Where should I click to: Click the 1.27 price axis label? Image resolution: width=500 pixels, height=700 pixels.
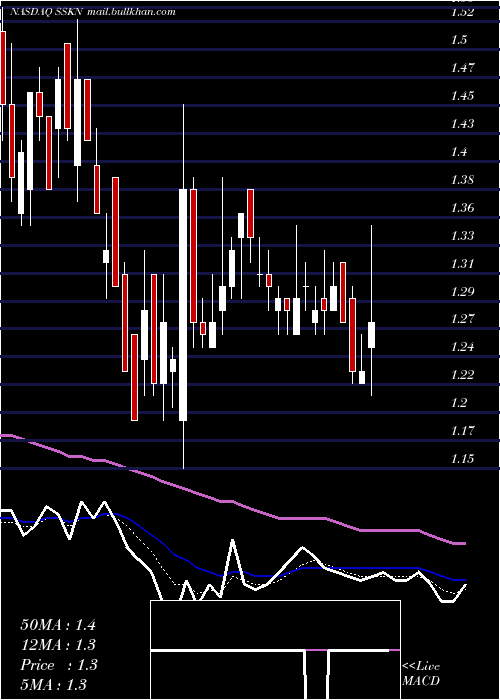(462, 319)
